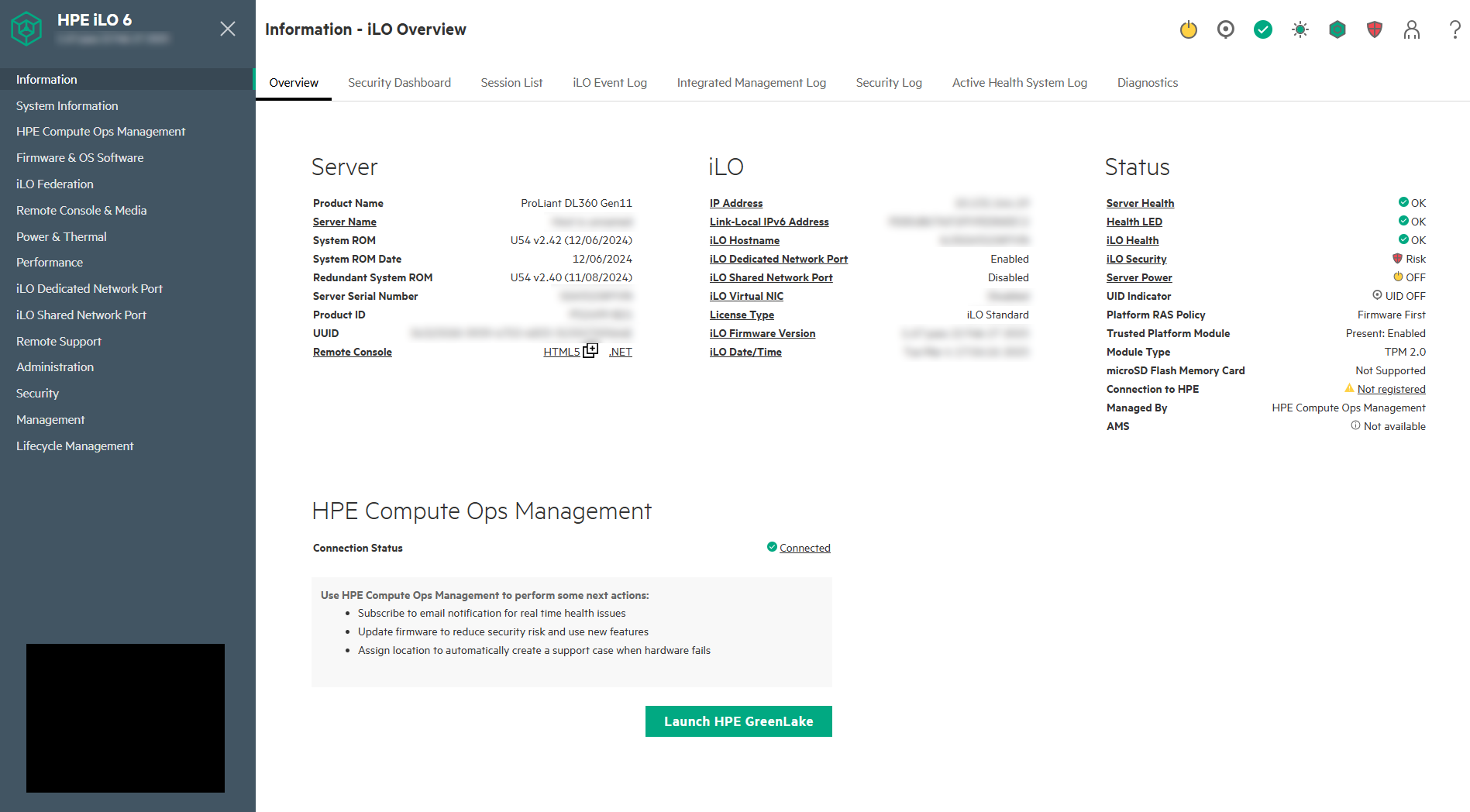The width and height of the screenshot is (1470, 812).
Task: Open Lifecycle Management
Action: click(75, 446)
